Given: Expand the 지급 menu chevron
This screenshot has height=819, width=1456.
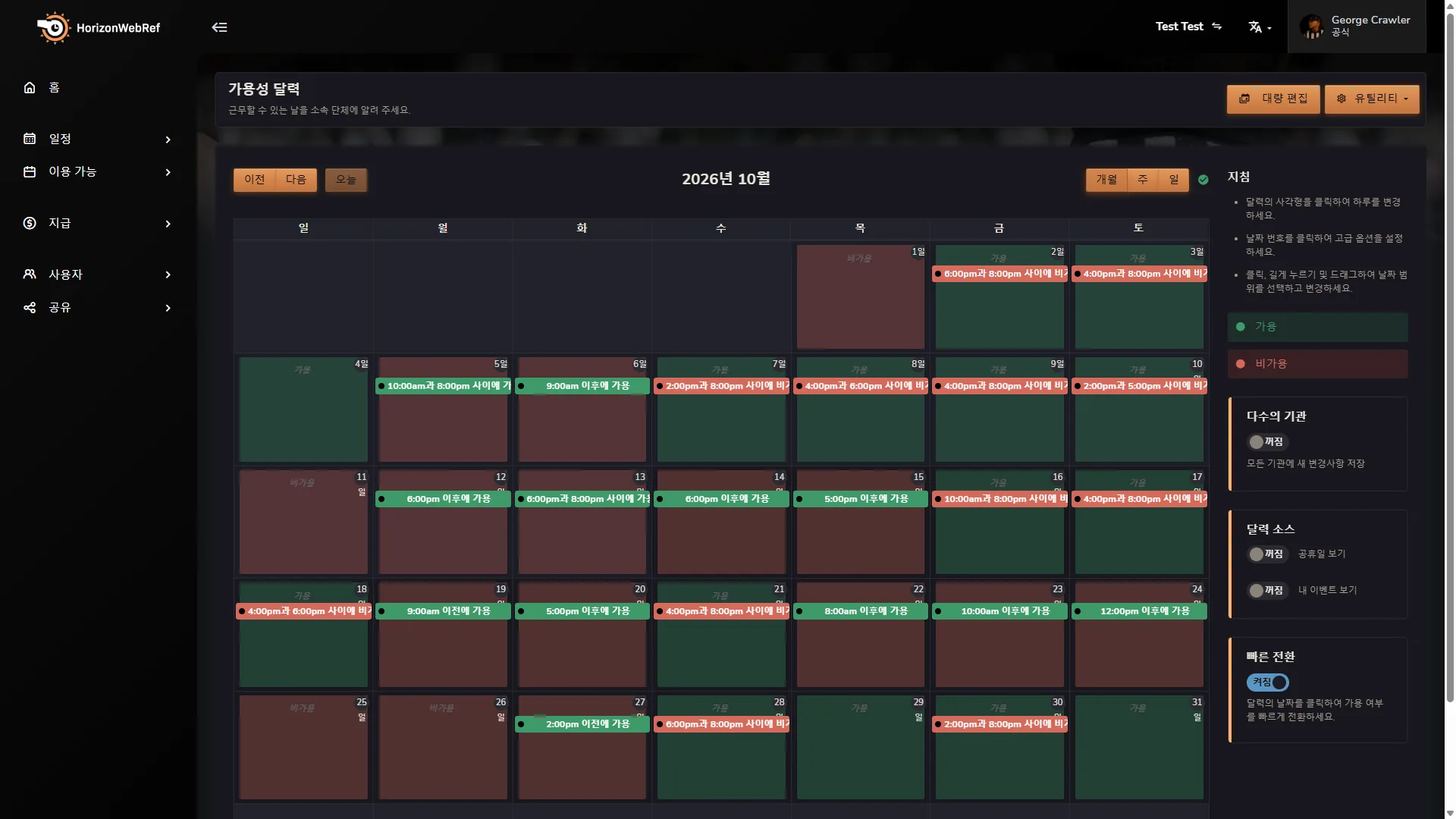Looking at the screenshot, I should click(x=168, y=224).
